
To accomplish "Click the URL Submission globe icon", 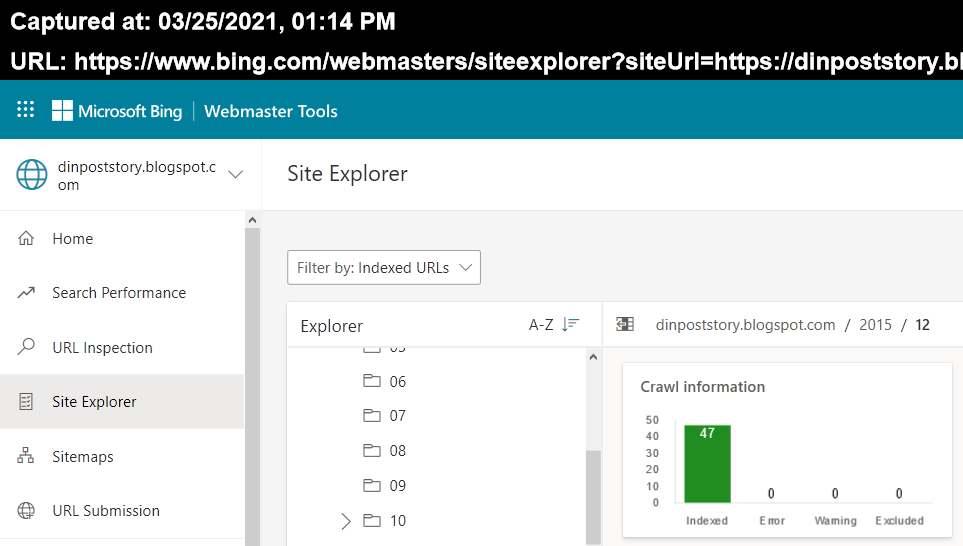I will click(x=26, y=510).
